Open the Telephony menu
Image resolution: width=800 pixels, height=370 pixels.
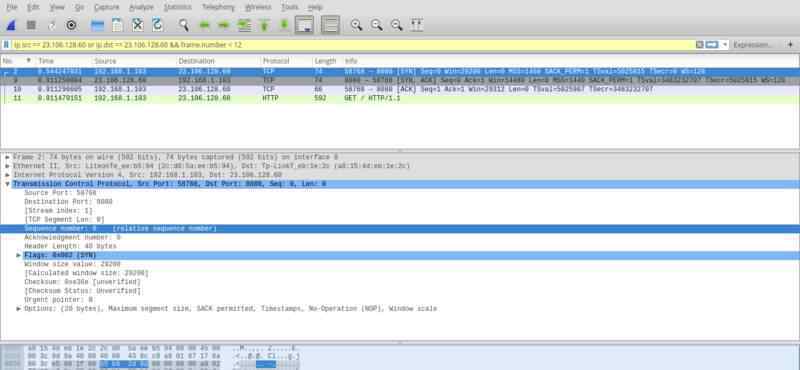tap(218, 7)
